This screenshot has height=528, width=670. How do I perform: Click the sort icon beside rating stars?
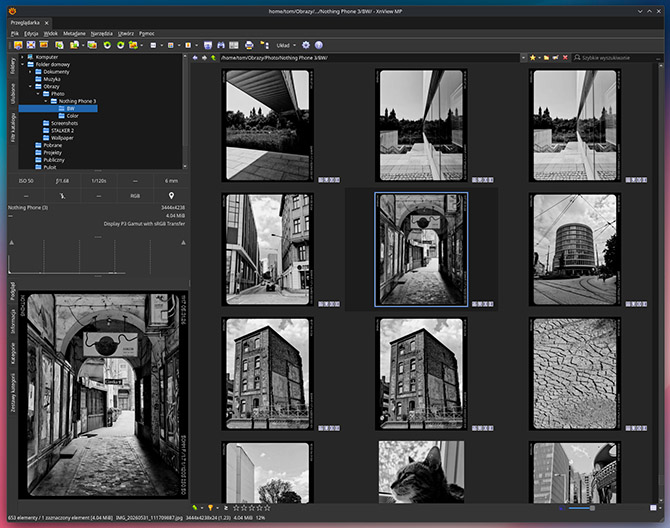click(226, 507)
